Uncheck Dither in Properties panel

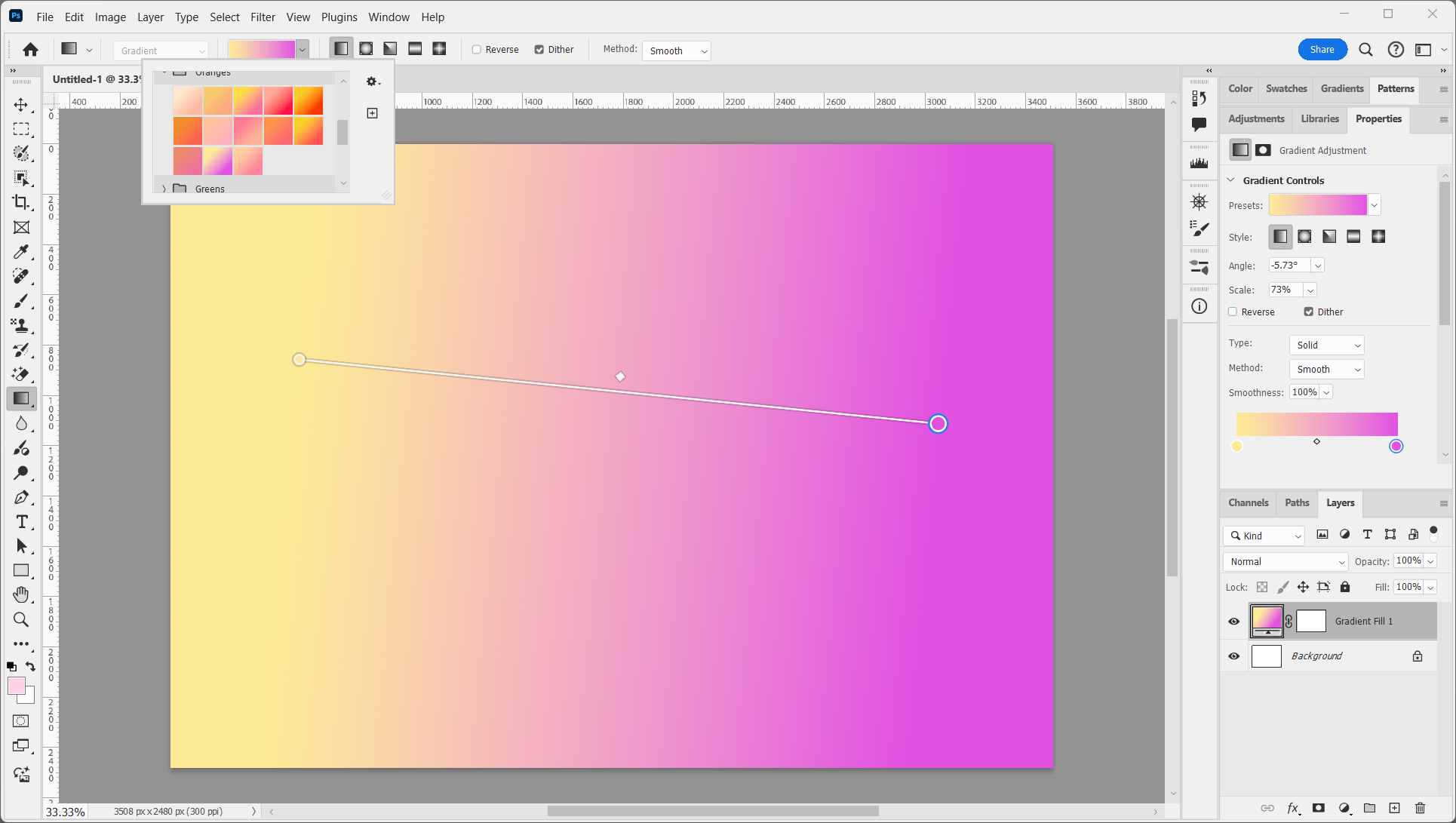pos(1309,312)
